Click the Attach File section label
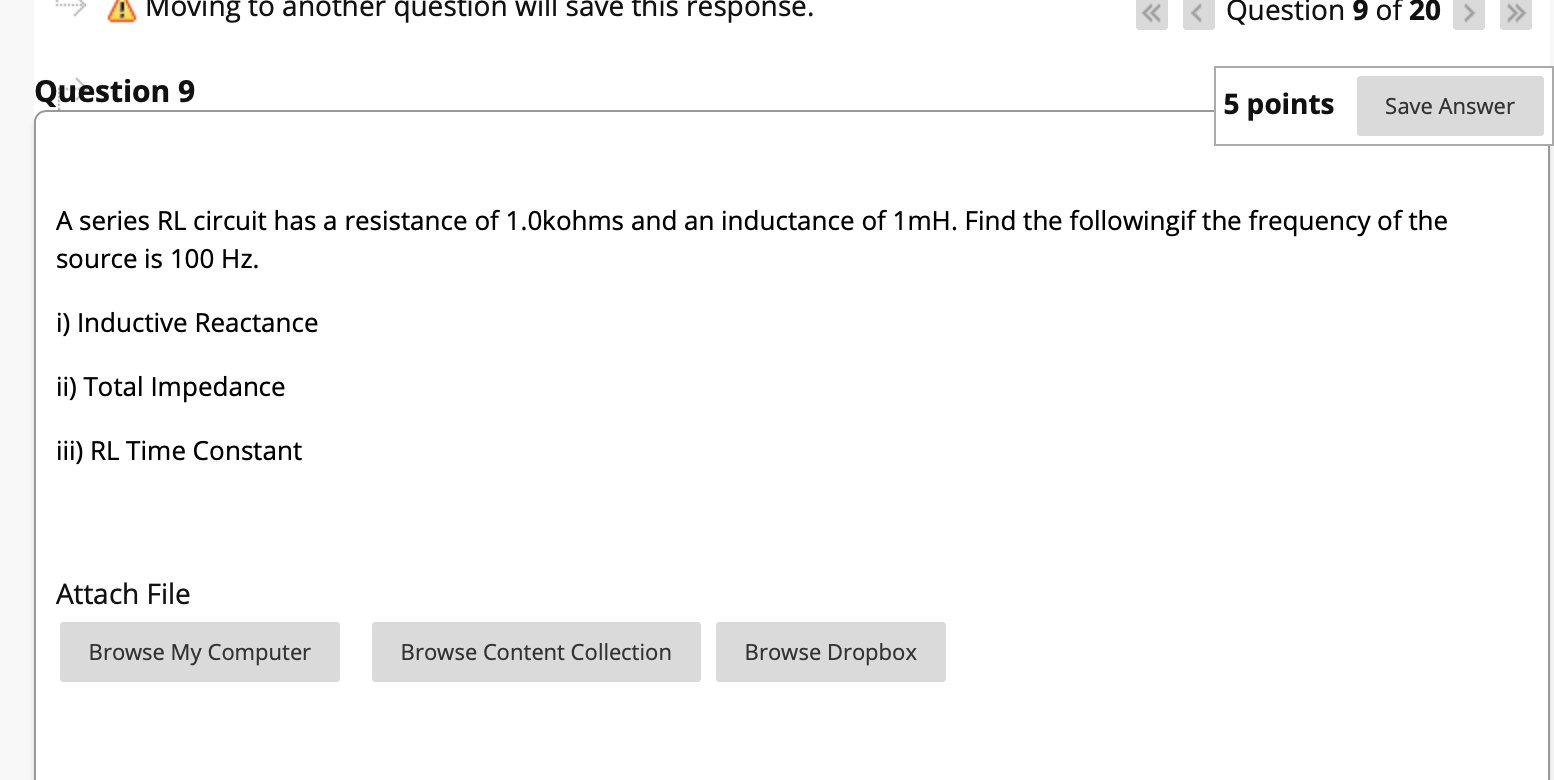 (x=123, y=593)
